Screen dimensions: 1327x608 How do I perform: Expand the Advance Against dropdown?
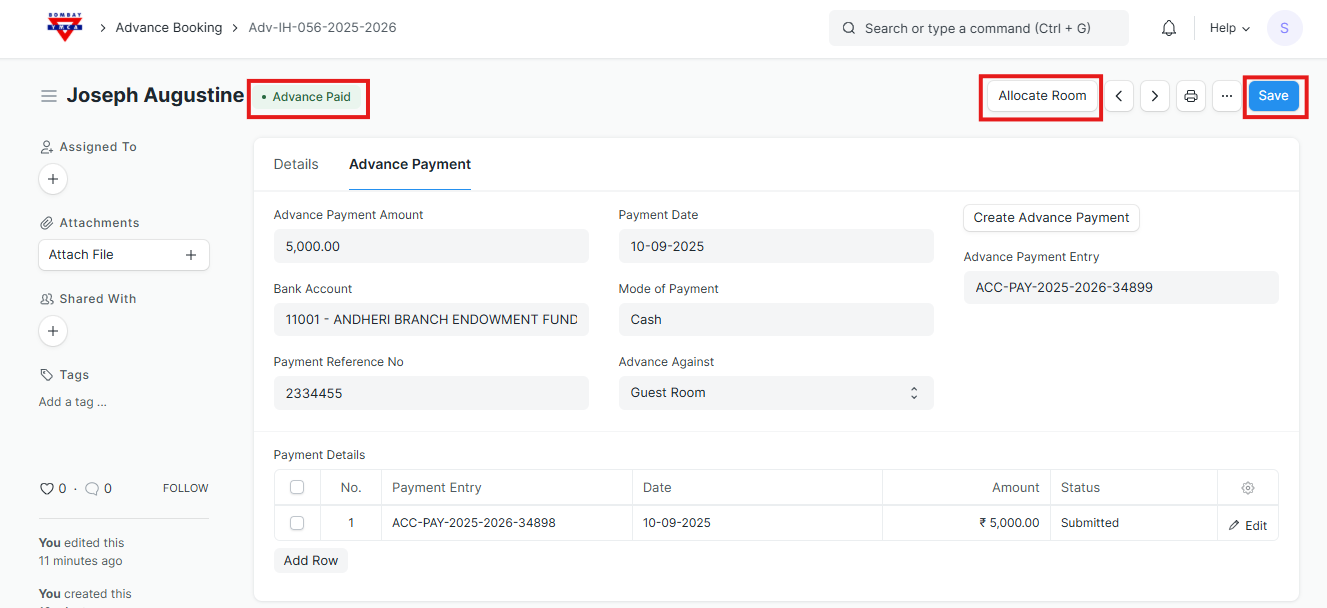(775, 393)
